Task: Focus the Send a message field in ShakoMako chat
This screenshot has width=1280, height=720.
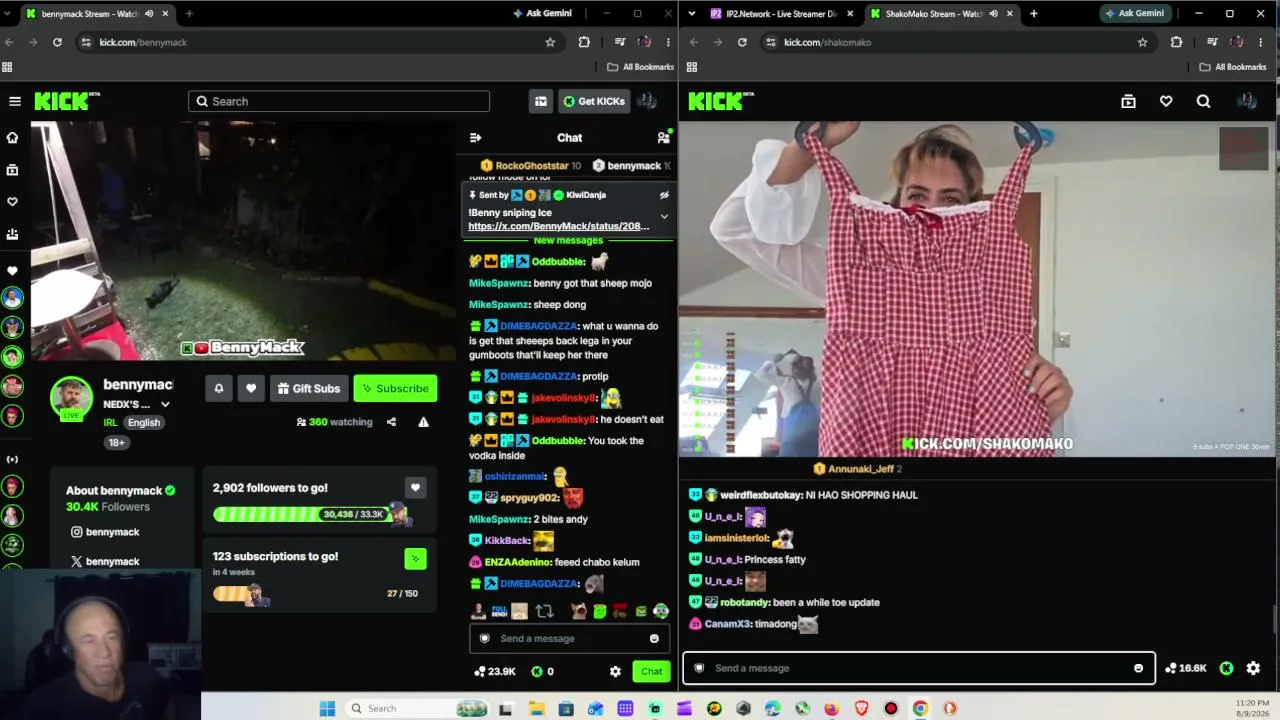Action: (919, 668)
